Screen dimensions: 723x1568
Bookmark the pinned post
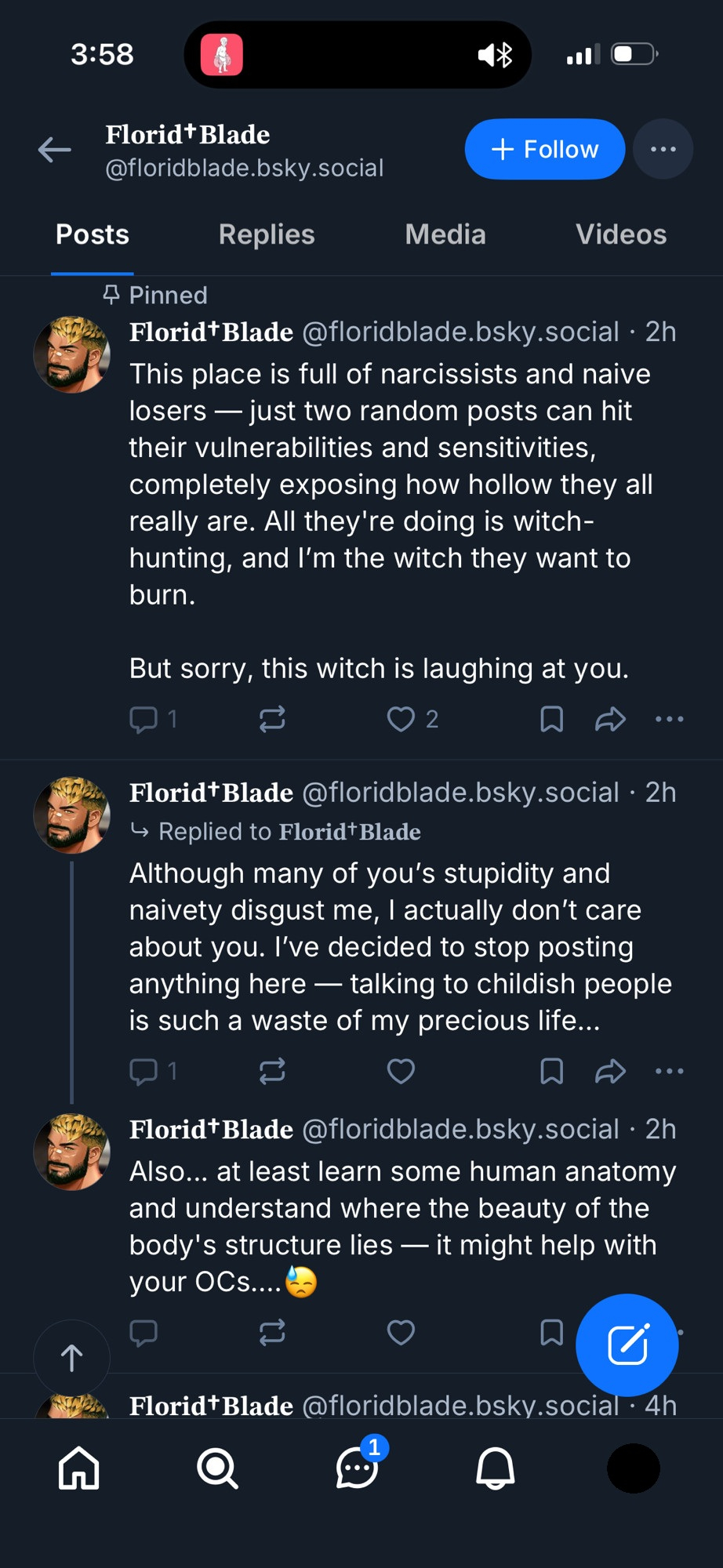551,719
